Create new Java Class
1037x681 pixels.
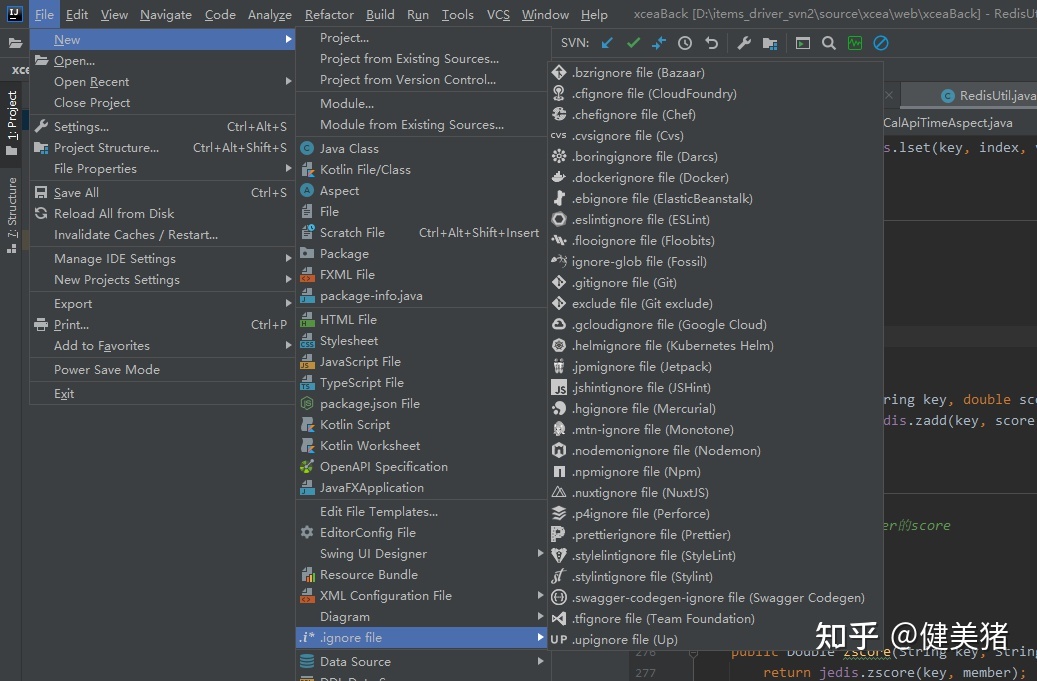421,149
